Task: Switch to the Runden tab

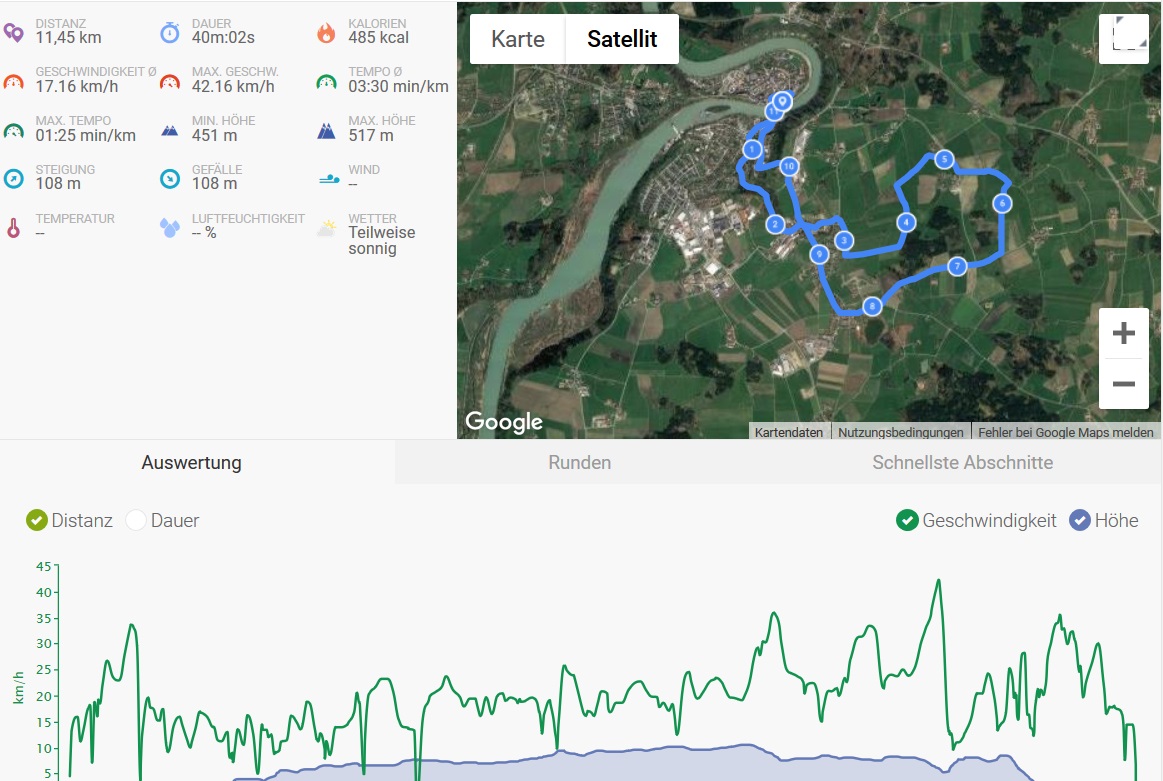Action: pyautogui.click(x=579, y=463)
